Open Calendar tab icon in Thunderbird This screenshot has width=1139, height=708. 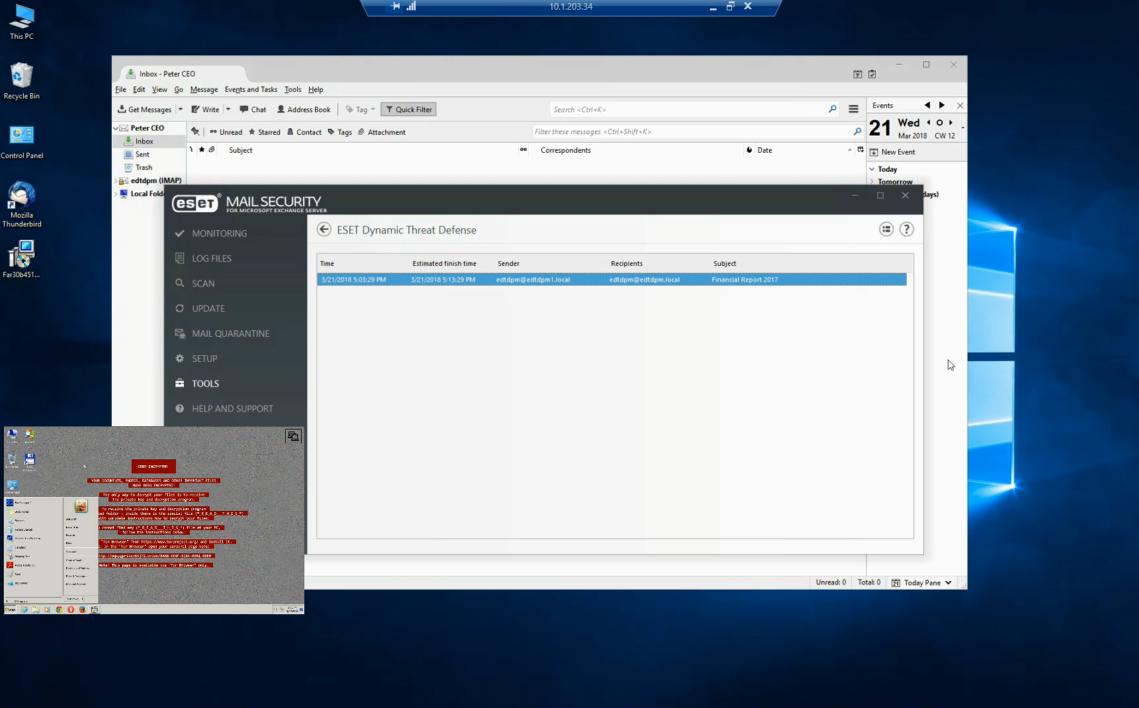(857, 74)
